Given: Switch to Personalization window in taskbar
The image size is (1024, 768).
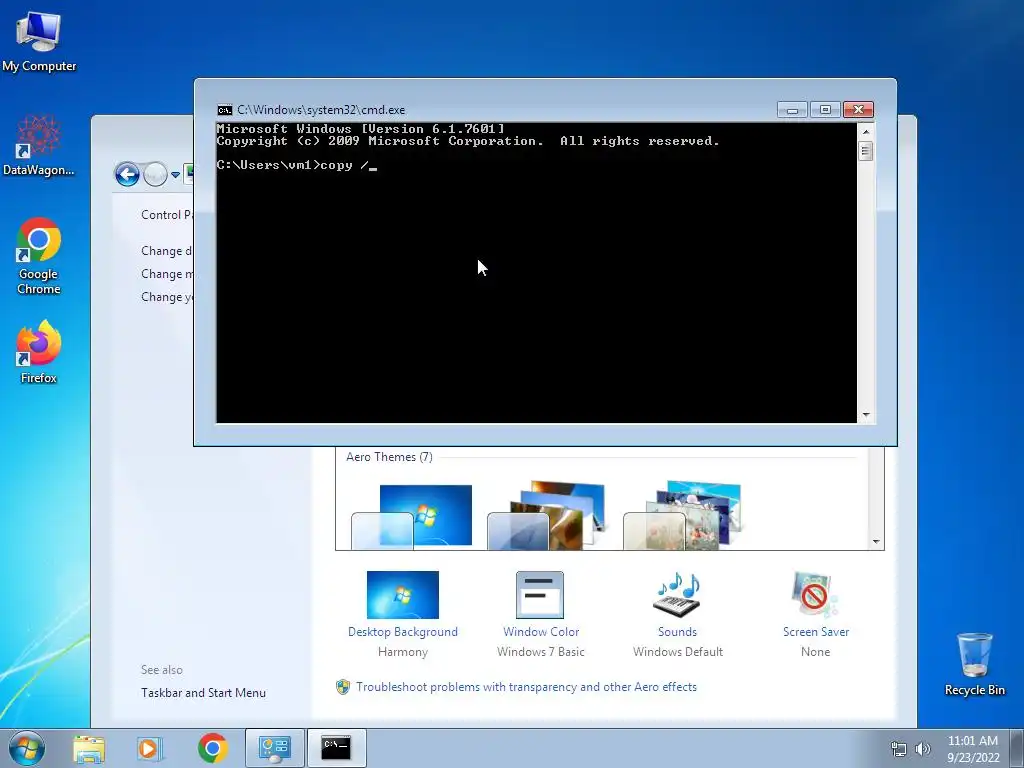Looking at the screenshot, I should [274, 748].
